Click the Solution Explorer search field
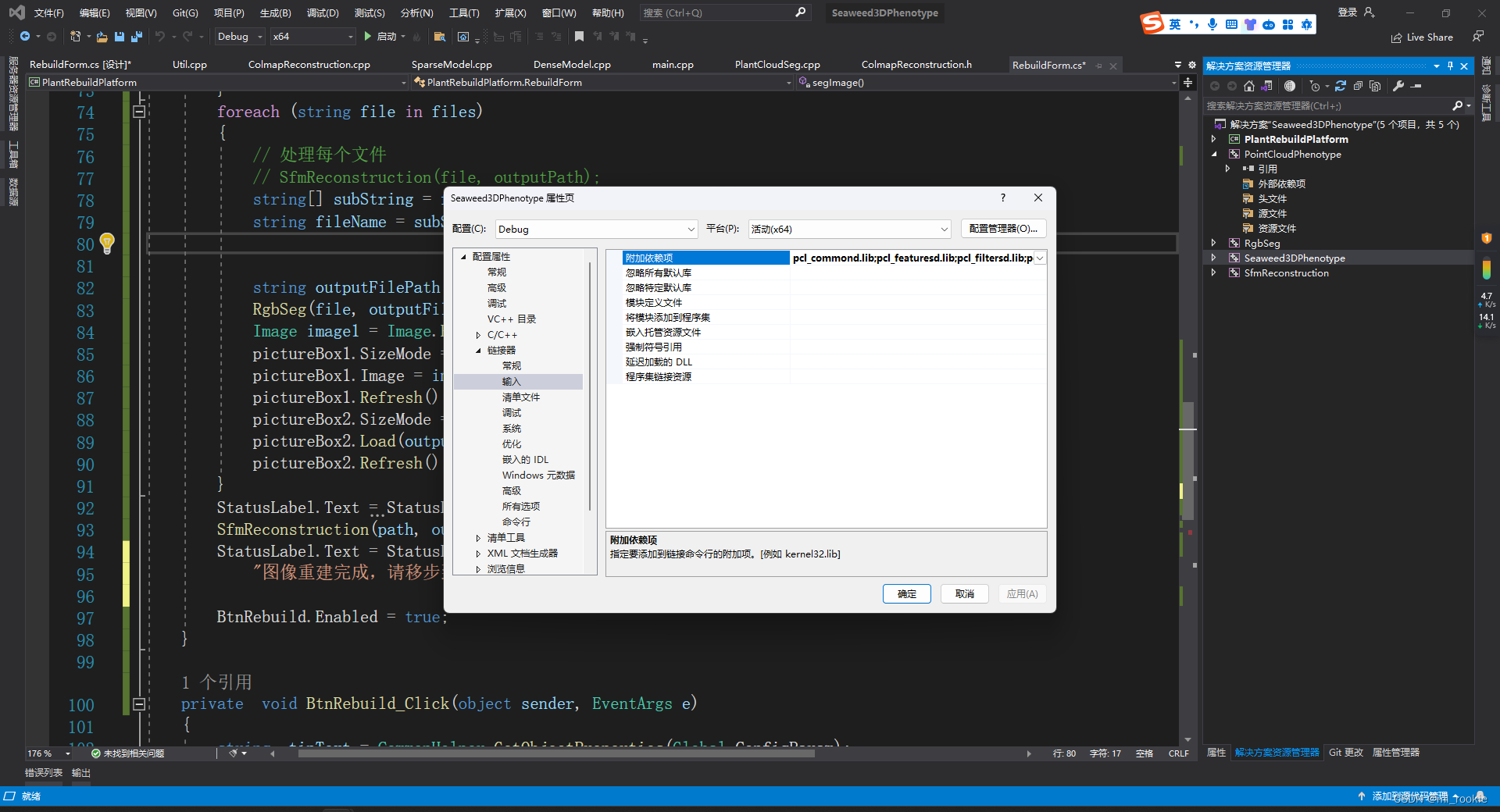1500x812 pixels. pyautogui.click(x=1328, y=105)
